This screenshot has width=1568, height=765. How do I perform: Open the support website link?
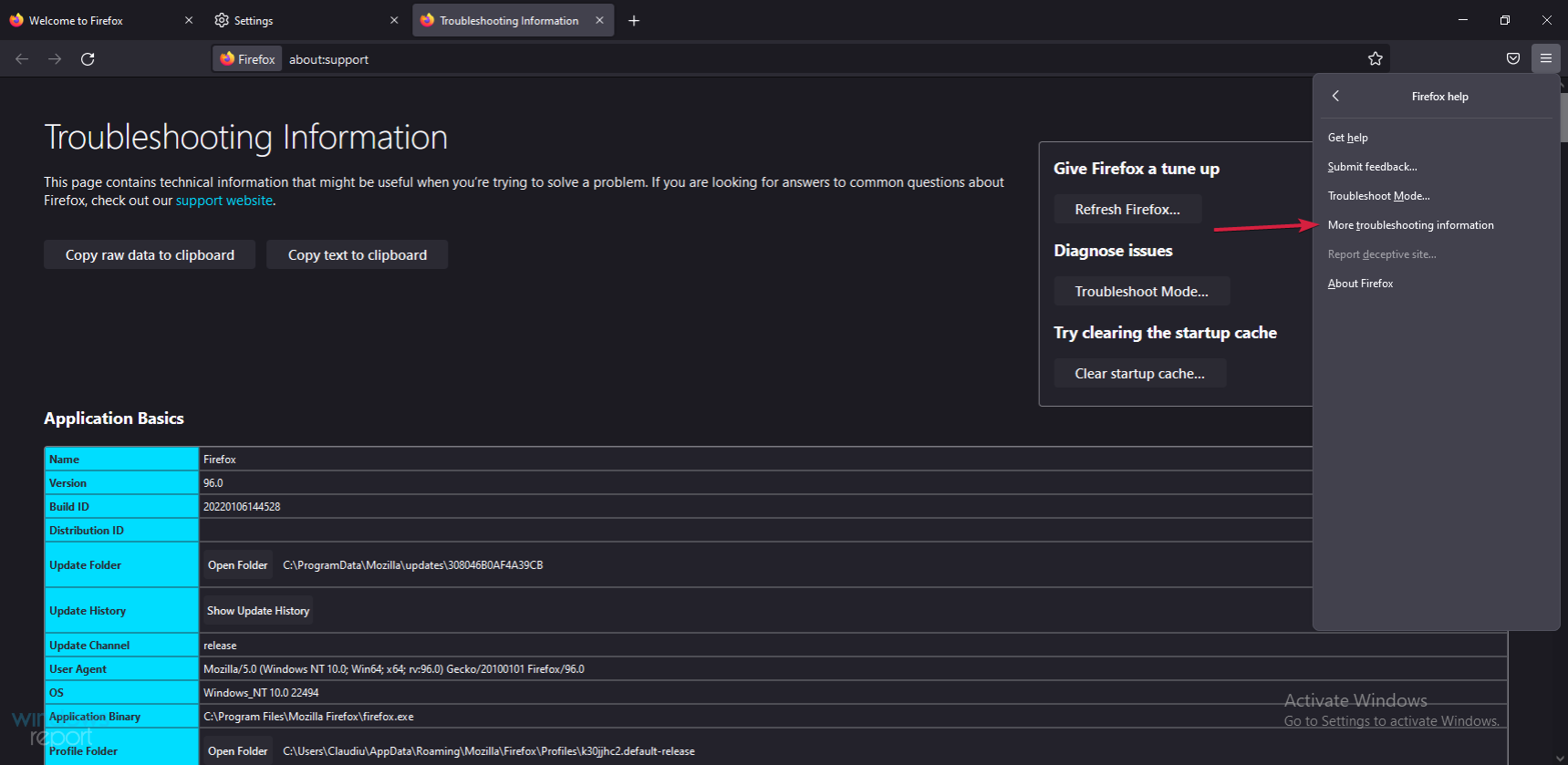223,201
